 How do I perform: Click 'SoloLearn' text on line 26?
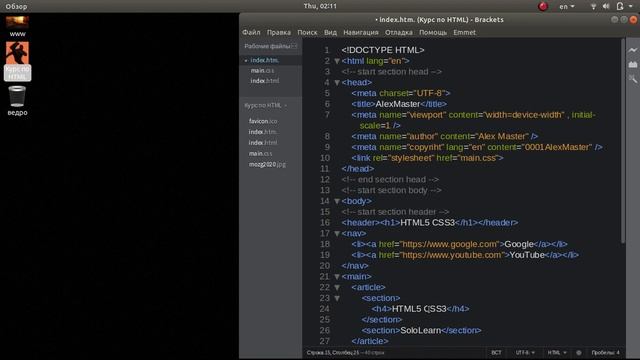point(420,330)
